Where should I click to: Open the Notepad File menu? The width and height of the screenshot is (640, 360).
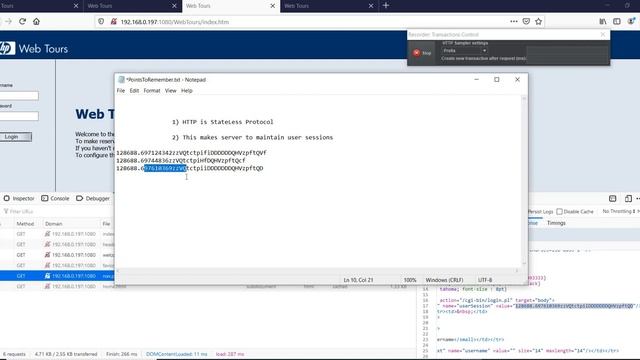pos(121,91)
